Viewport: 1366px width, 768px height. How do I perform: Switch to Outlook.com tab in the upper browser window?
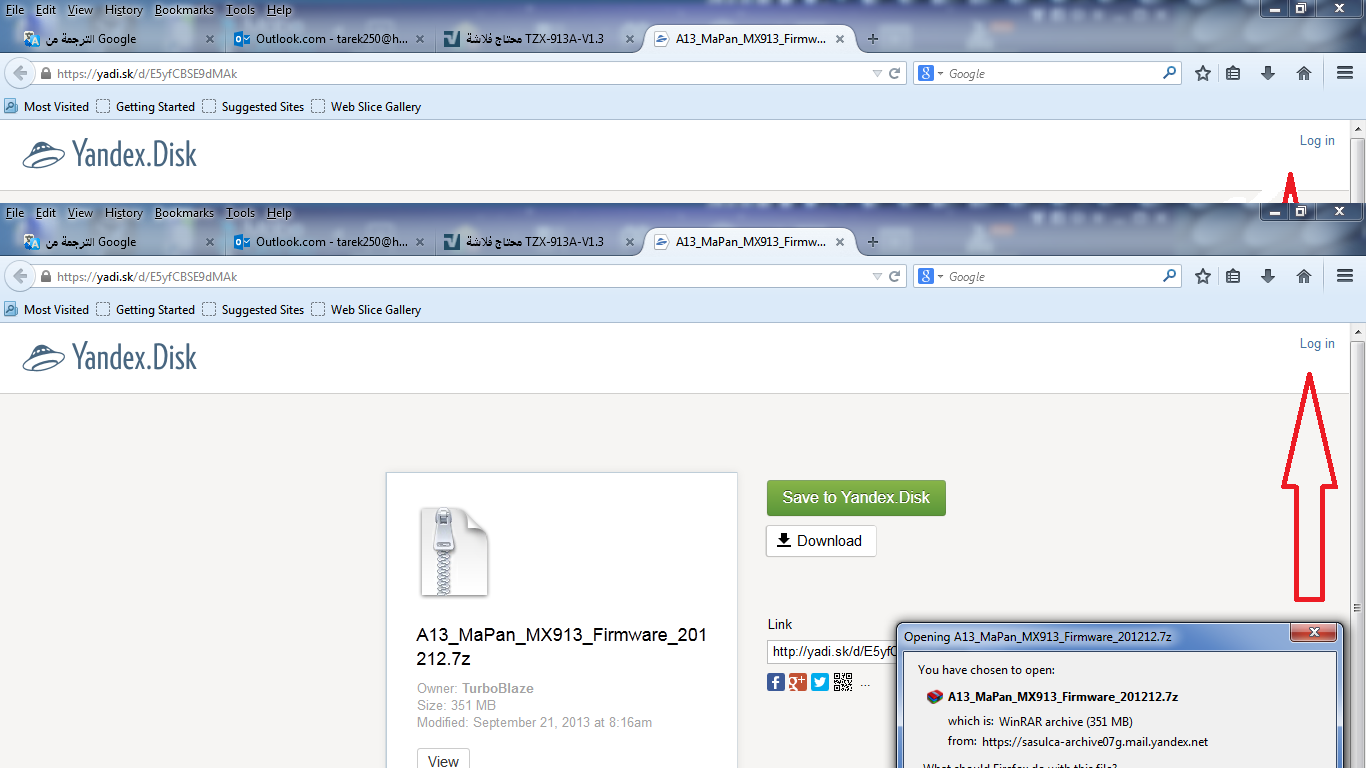pos(330,39)
